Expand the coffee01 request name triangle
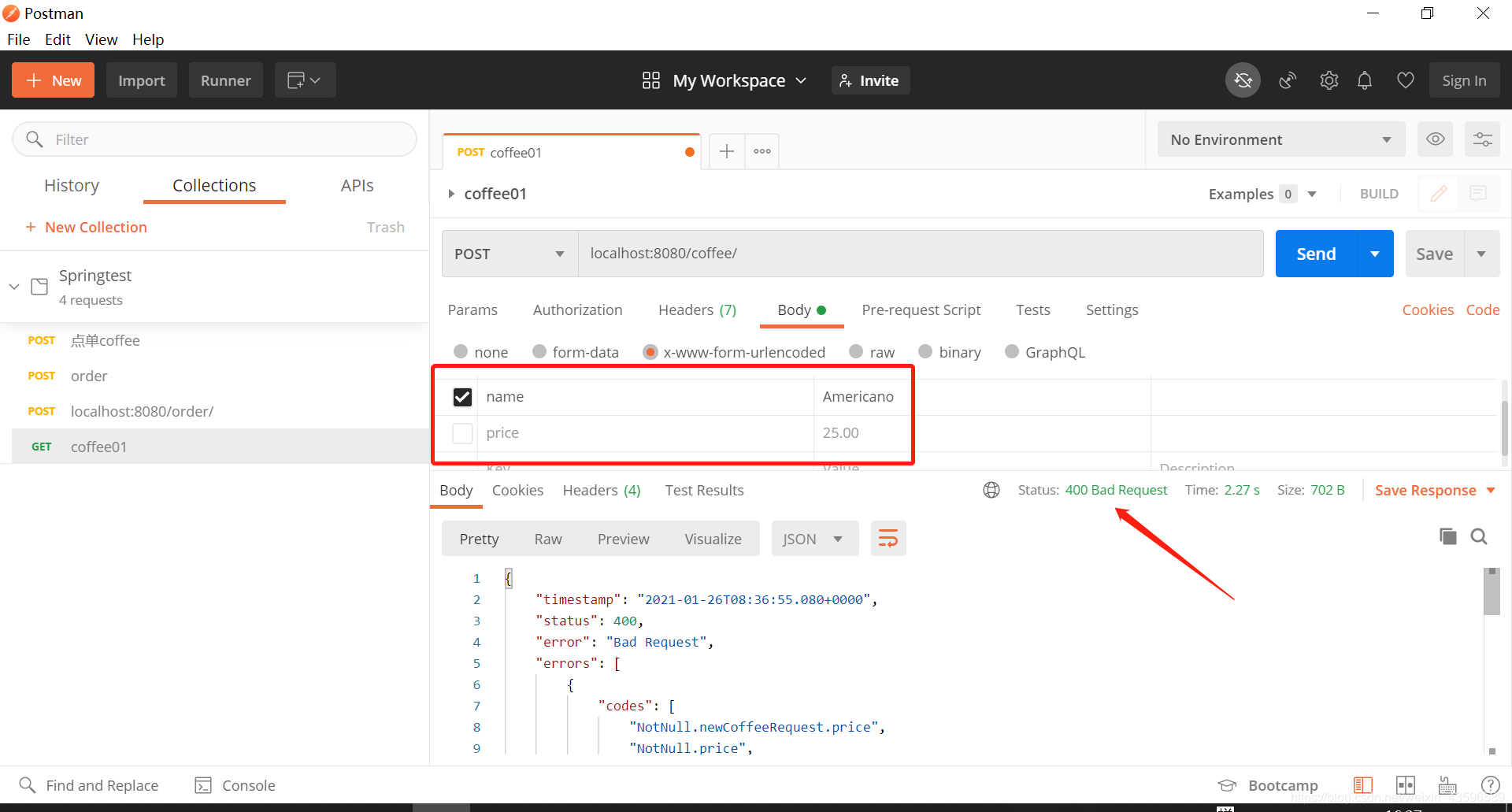The image size is (1512, 812). pos(451,194)
